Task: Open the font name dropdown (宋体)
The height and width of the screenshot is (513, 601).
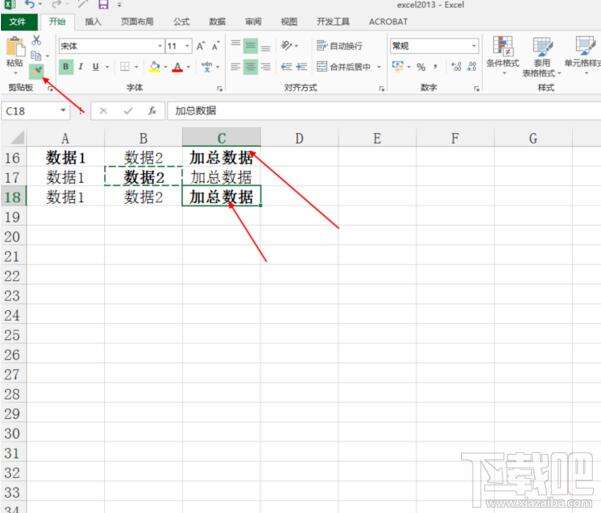Action: (159, 46)
